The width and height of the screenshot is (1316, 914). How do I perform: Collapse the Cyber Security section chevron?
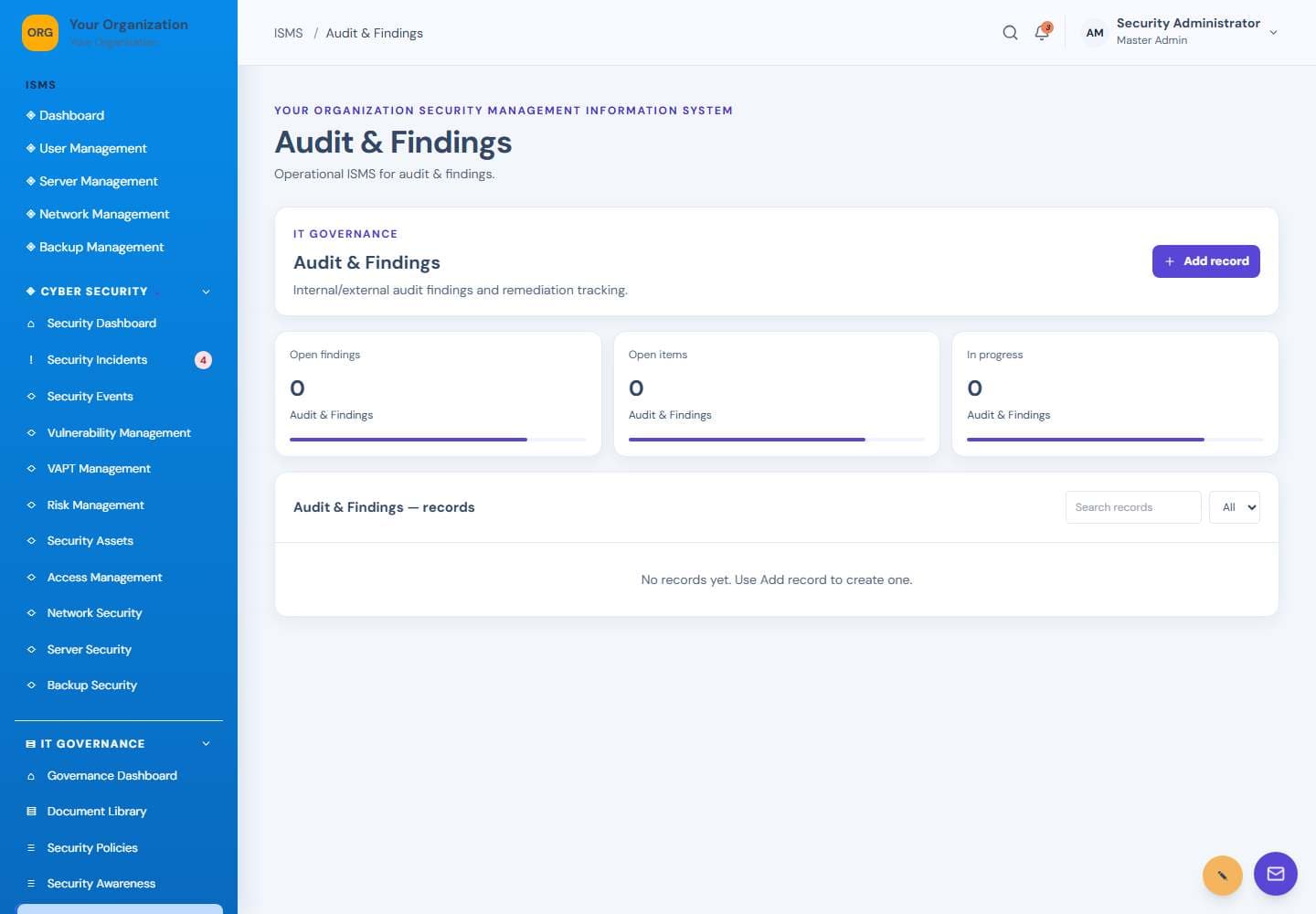[206, 292]
